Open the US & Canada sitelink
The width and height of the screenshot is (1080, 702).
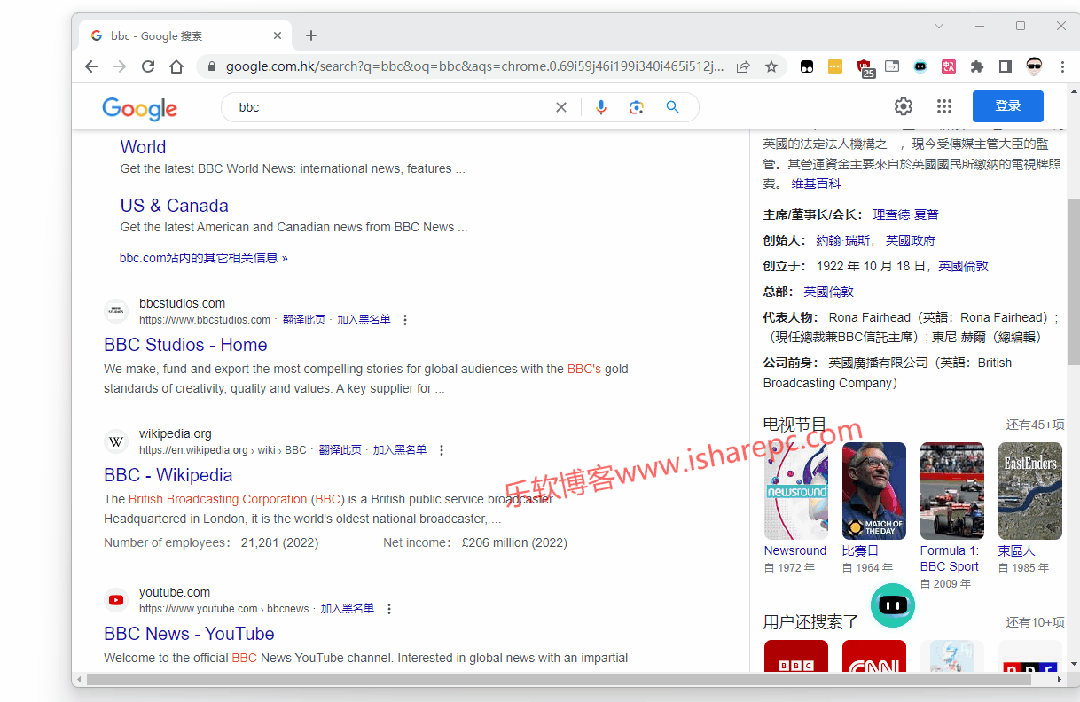[174, 205]
